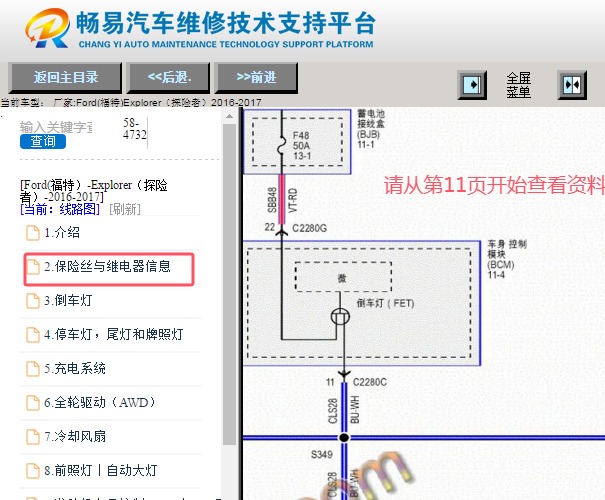Click the collapse-arrows icon right of 全屏菜单
The height and width of the screenshot is (500, 605).
point(572,84)
